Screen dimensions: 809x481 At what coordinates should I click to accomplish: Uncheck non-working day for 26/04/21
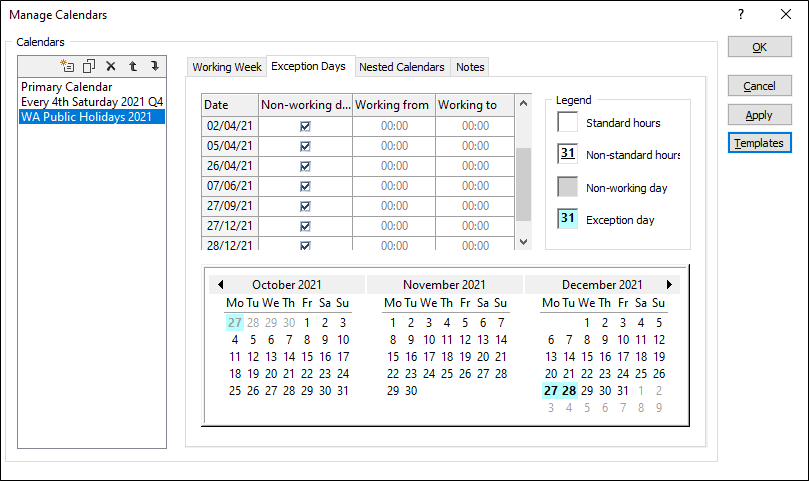pyautogui.click(x=305, y=166)
